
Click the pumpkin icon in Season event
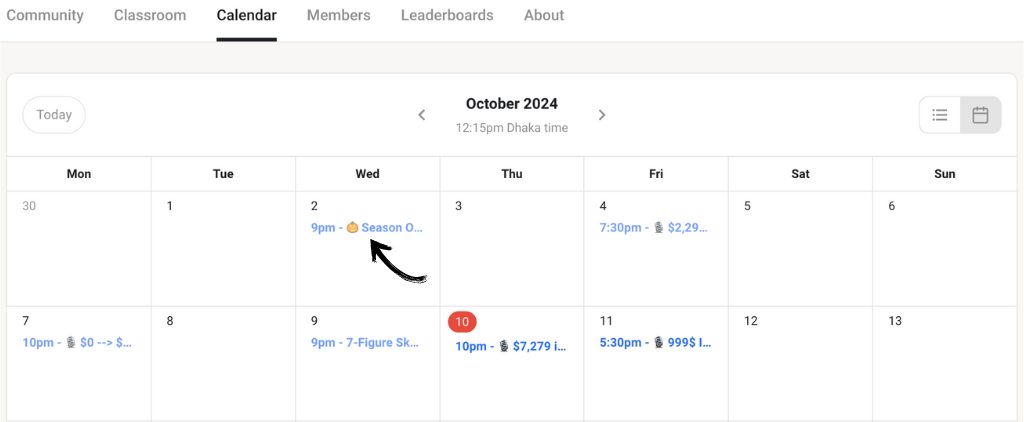352,227
